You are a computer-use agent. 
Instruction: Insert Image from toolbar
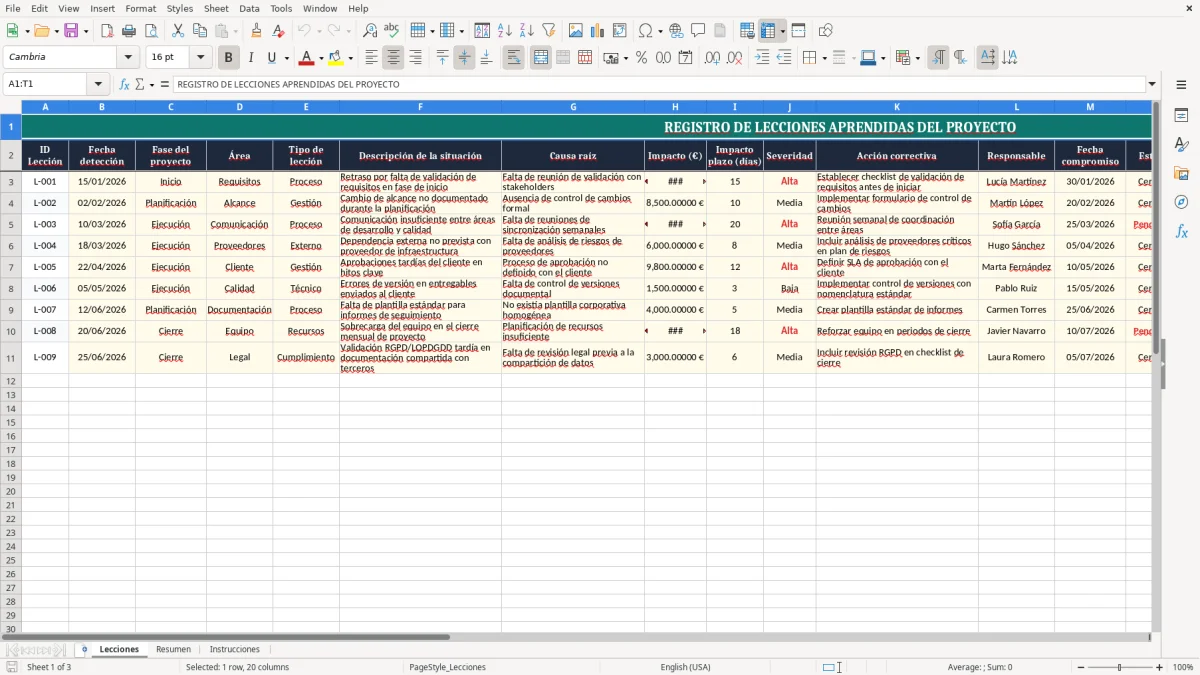576,31
